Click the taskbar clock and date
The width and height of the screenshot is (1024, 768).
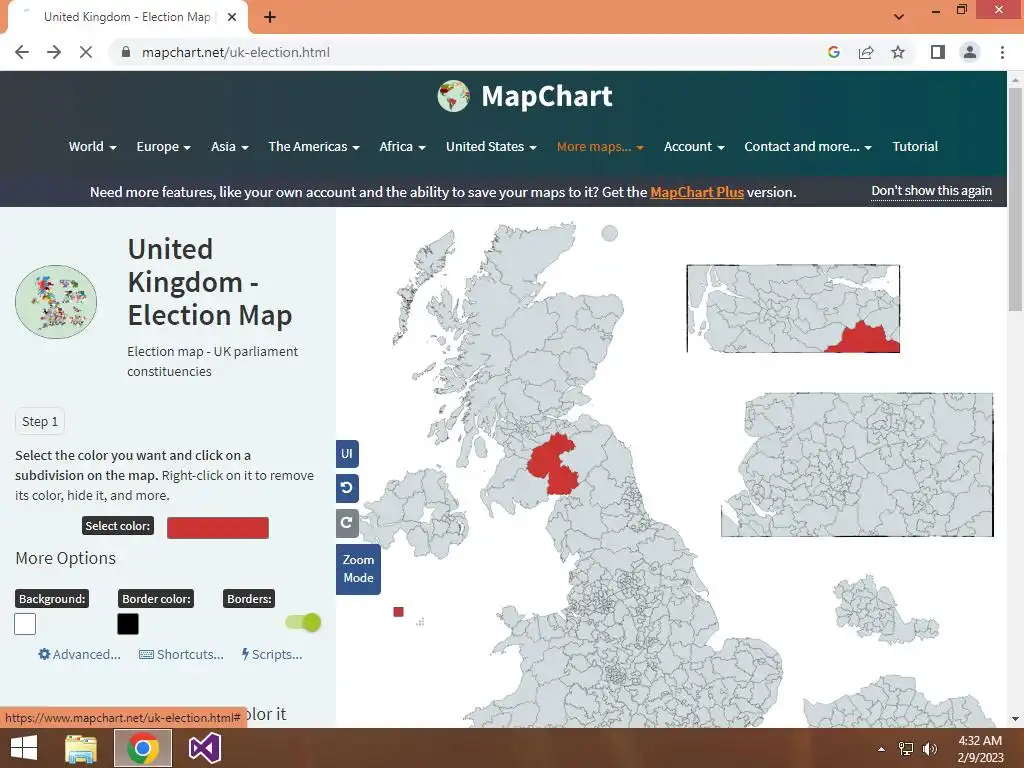coord(980,749)
